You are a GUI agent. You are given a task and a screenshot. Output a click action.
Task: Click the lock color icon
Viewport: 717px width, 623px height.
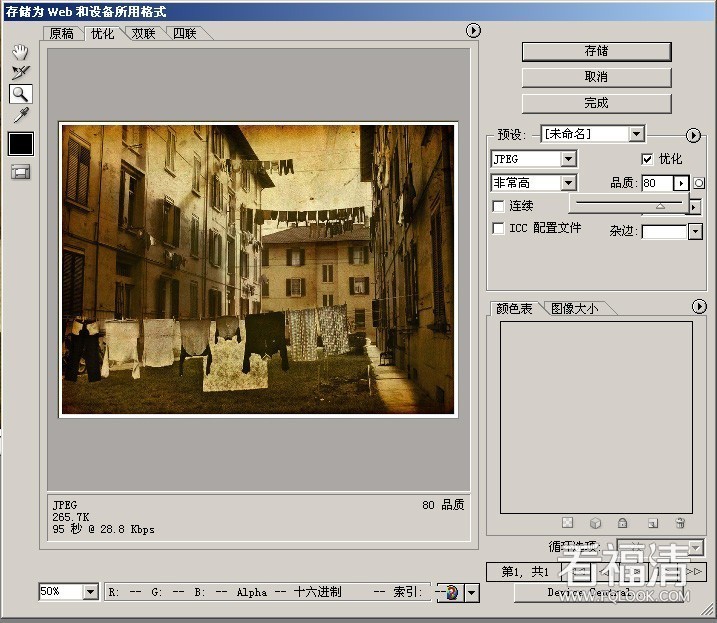622,522
